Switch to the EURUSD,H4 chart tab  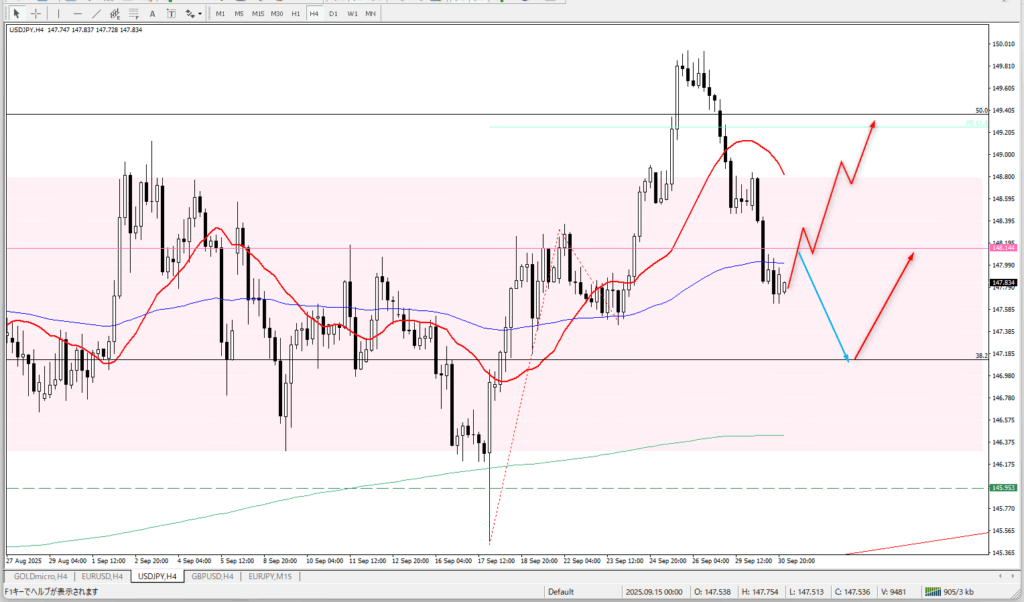(x=102, y=577)
